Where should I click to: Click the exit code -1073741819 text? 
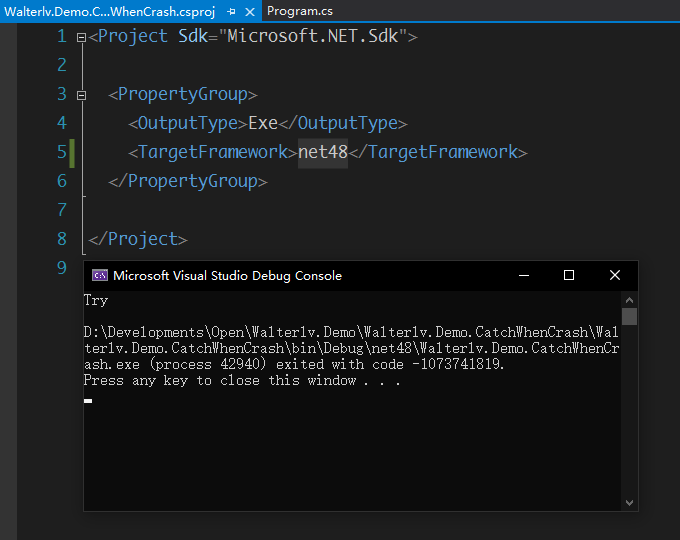point(458,364)
